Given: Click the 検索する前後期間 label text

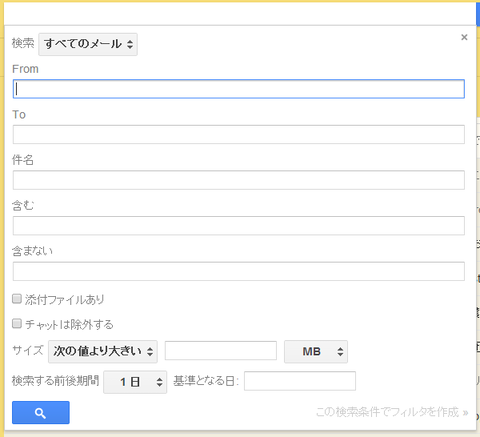Looking at the screenshot, I should pyautogui.click(x=55, y=381).
